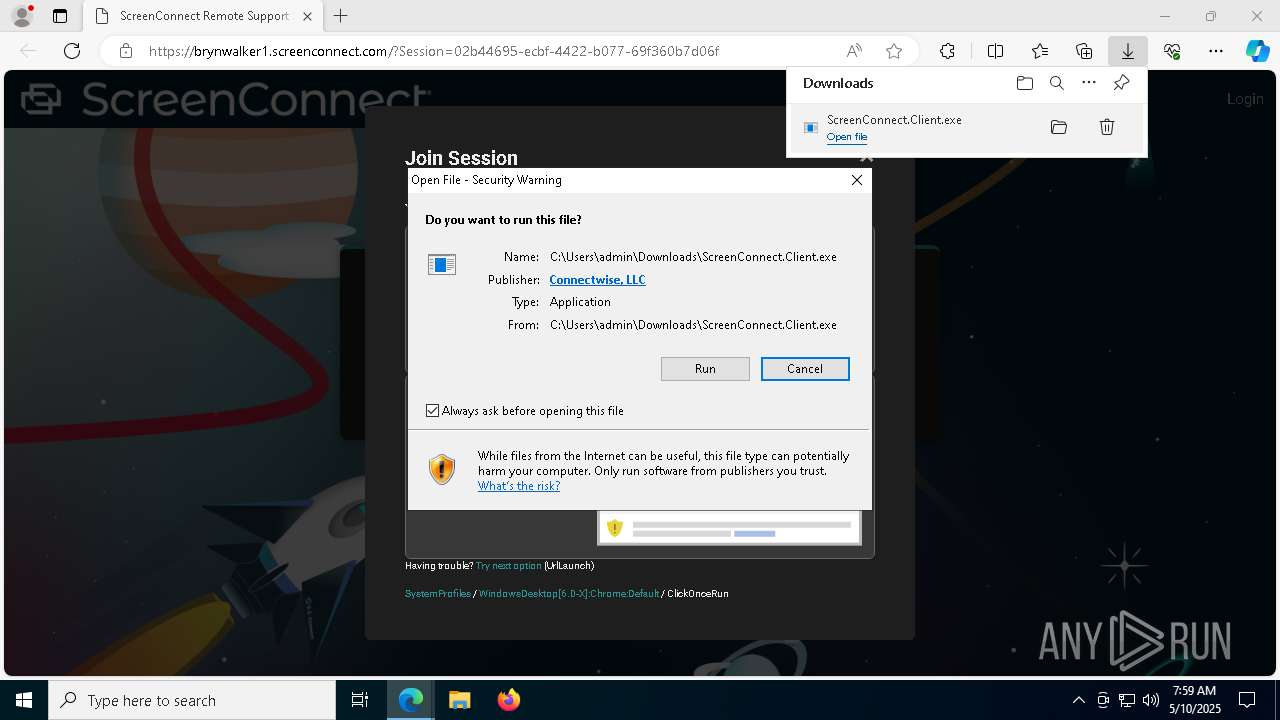Open the What's the risk? link
This screenshot has width=1280, height=720.
click(x=519, y=486)
